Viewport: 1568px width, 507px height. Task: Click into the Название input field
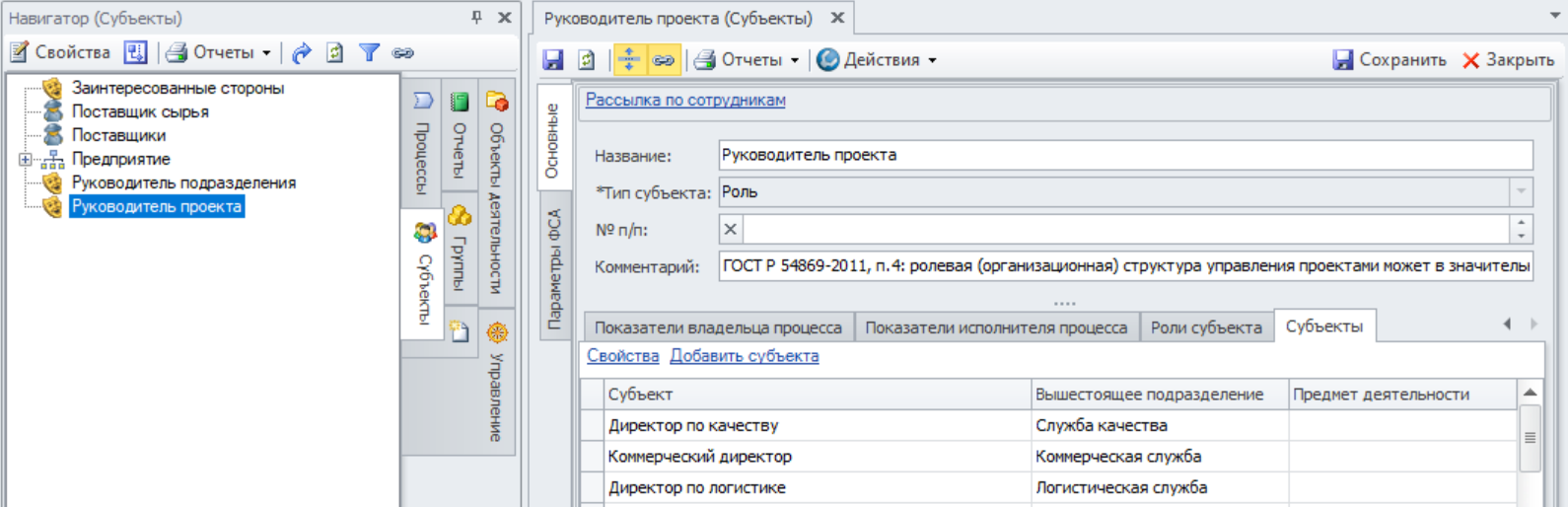pos(1124,155)
